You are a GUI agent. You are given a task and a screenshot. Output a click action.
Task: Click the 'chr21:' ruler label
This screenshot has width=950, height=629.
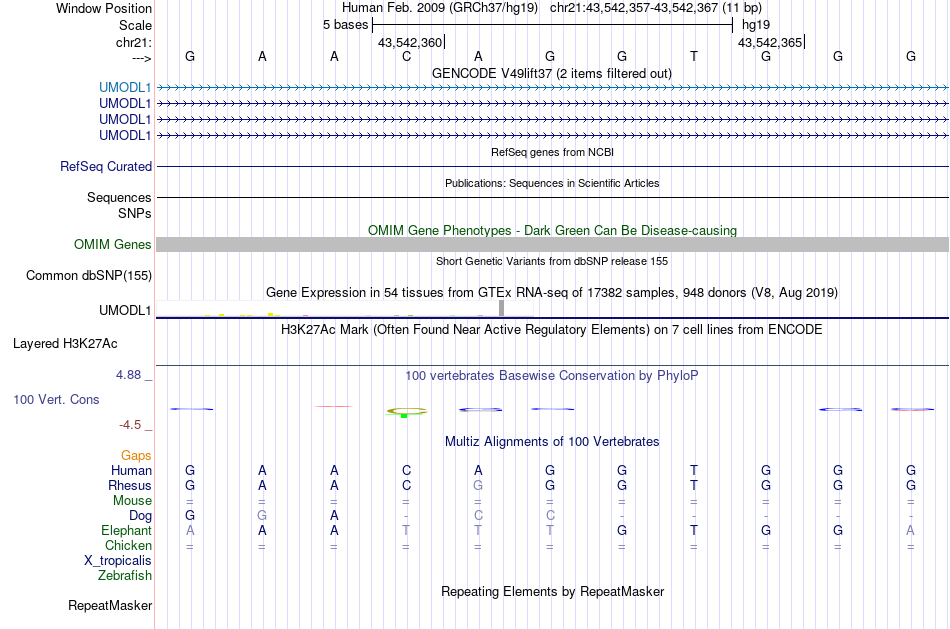point(134,42)
